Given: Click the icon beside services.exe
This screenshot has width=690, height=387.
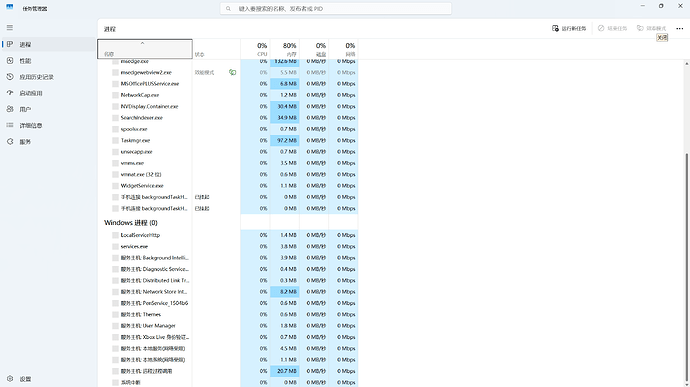Looking at the screenshot, I should [x=115, y=247].
